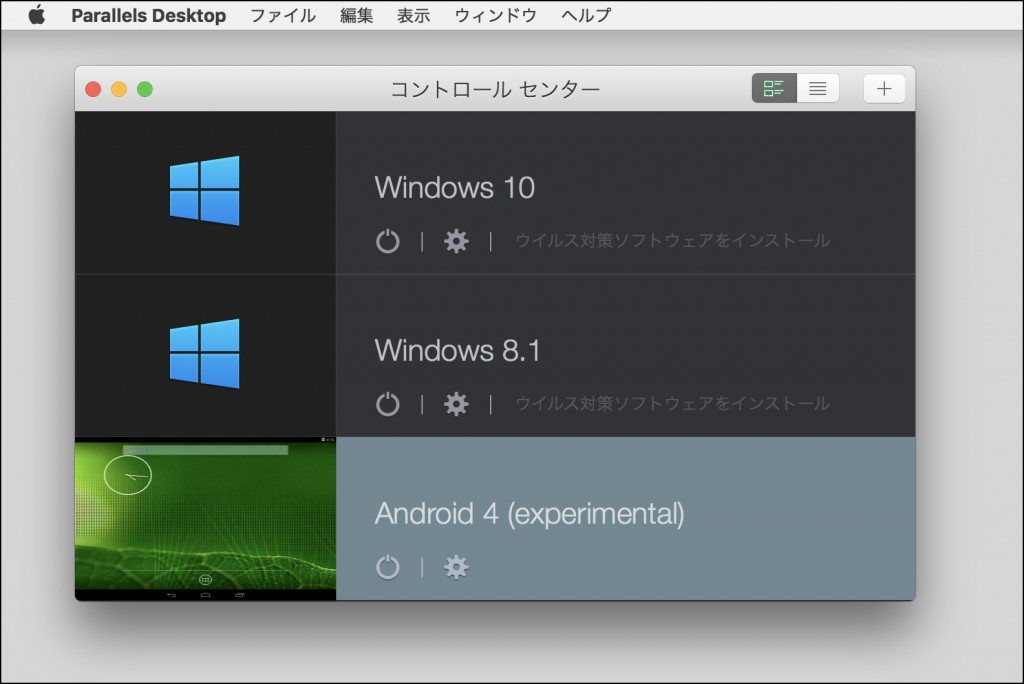
Task: Select the Windows 8.1 thumbnail
Action: coord(205,355)
